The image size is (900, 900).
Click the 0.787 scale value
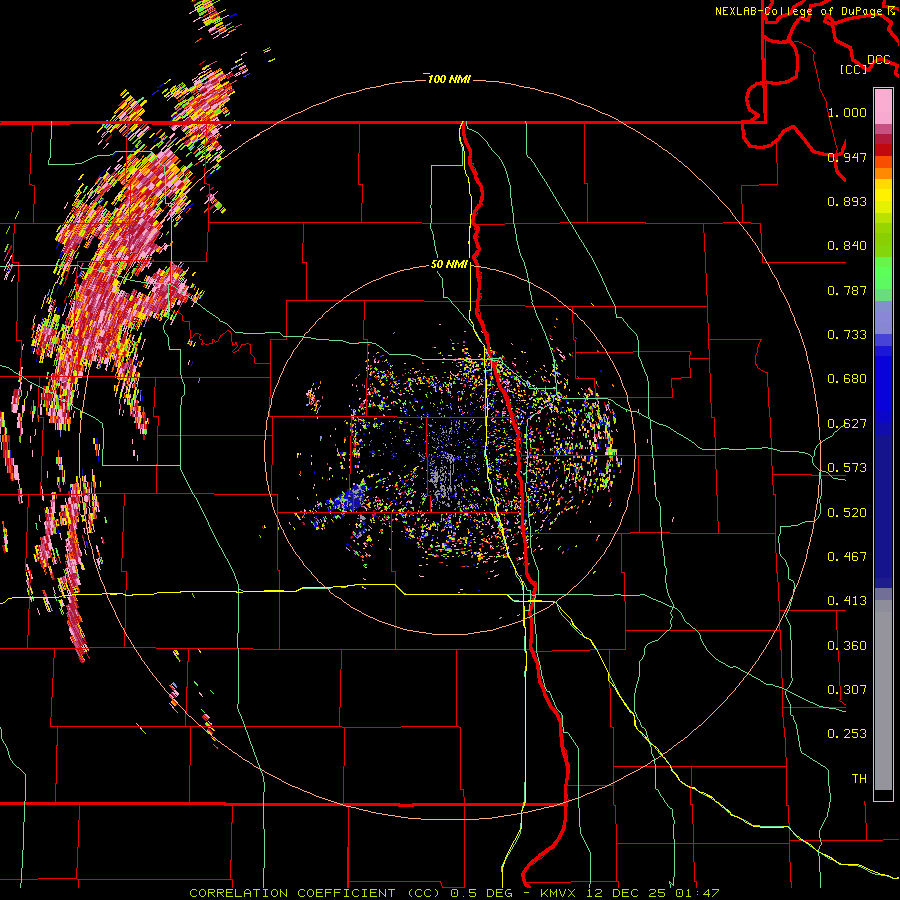pos(847,290)
